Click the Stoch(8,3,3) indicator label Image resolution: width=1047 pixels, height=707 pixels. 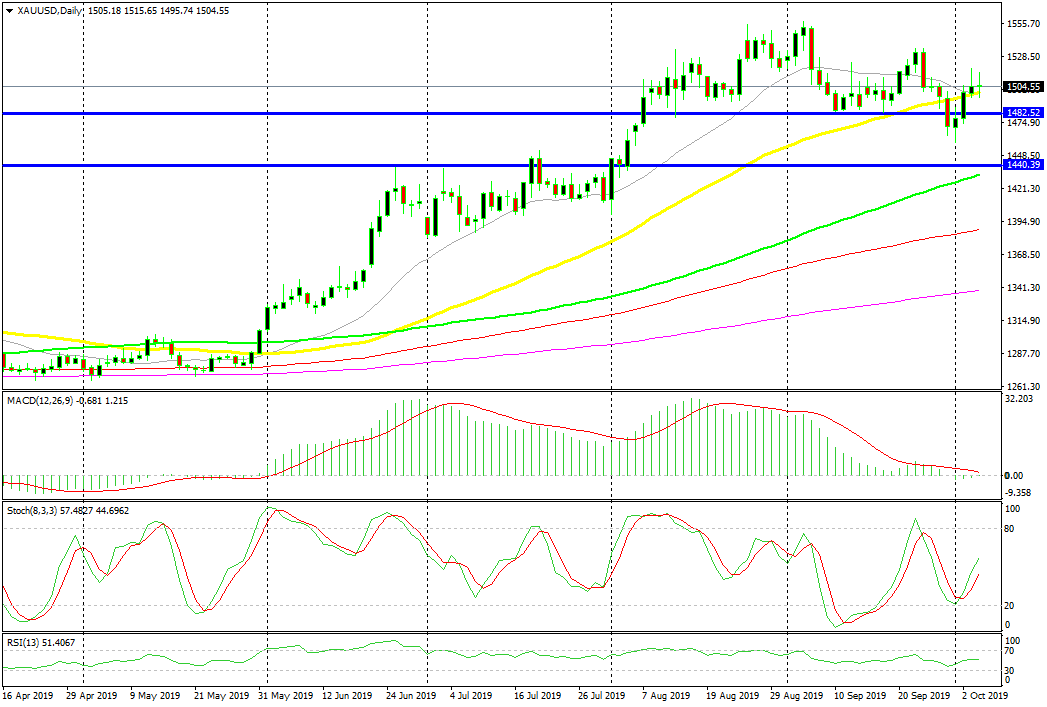[x=34, y=510]
